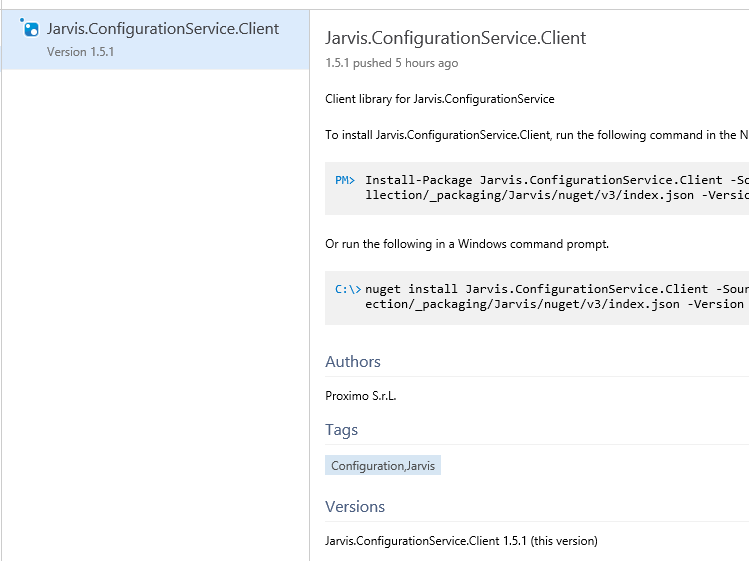Click the C:\> prompt symbol
Viewport: 749px width, 561px height.
tap(348, 289)
